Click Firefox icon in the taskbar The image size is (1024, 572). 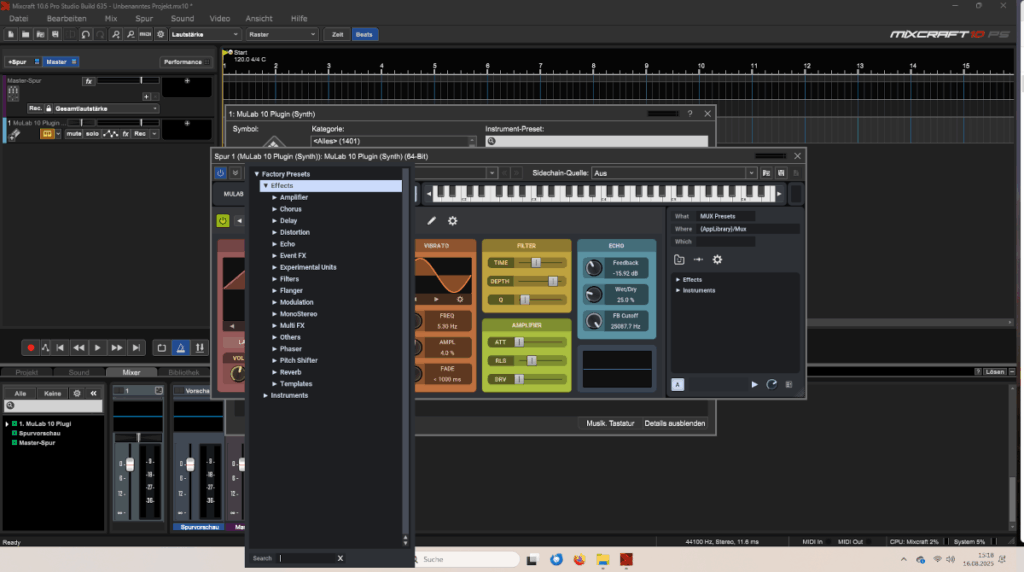point(579,560)
